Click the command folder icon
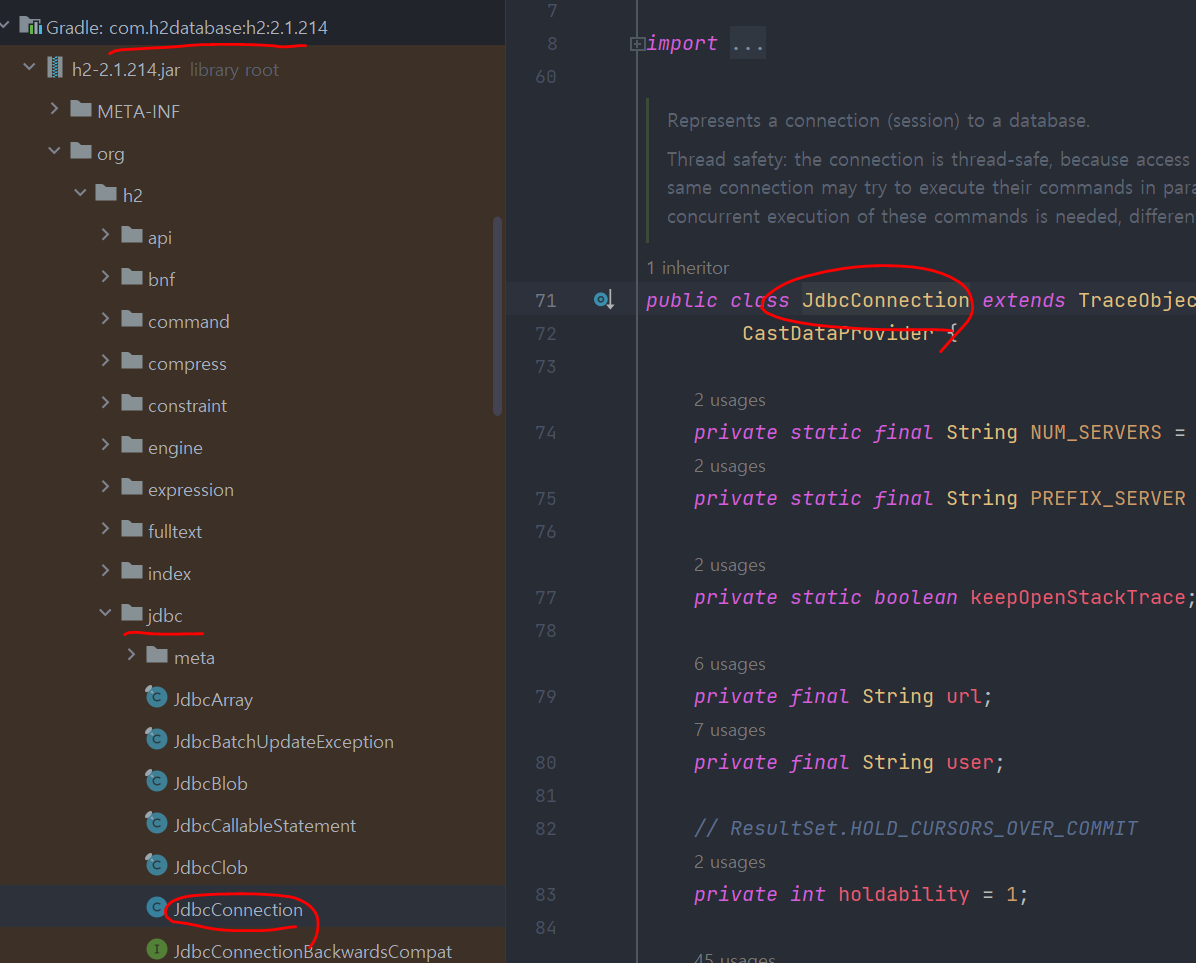1196x963 pixels. point(132,319)
